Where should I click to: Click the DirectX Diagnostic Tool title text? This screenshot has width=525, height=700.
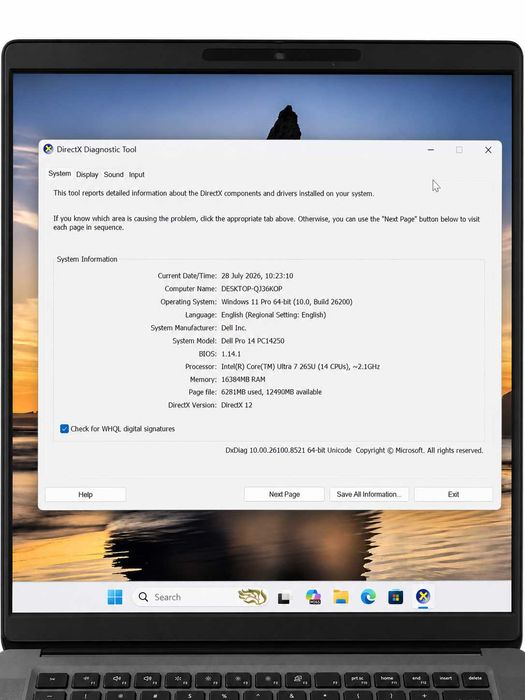tap(96, 150)
